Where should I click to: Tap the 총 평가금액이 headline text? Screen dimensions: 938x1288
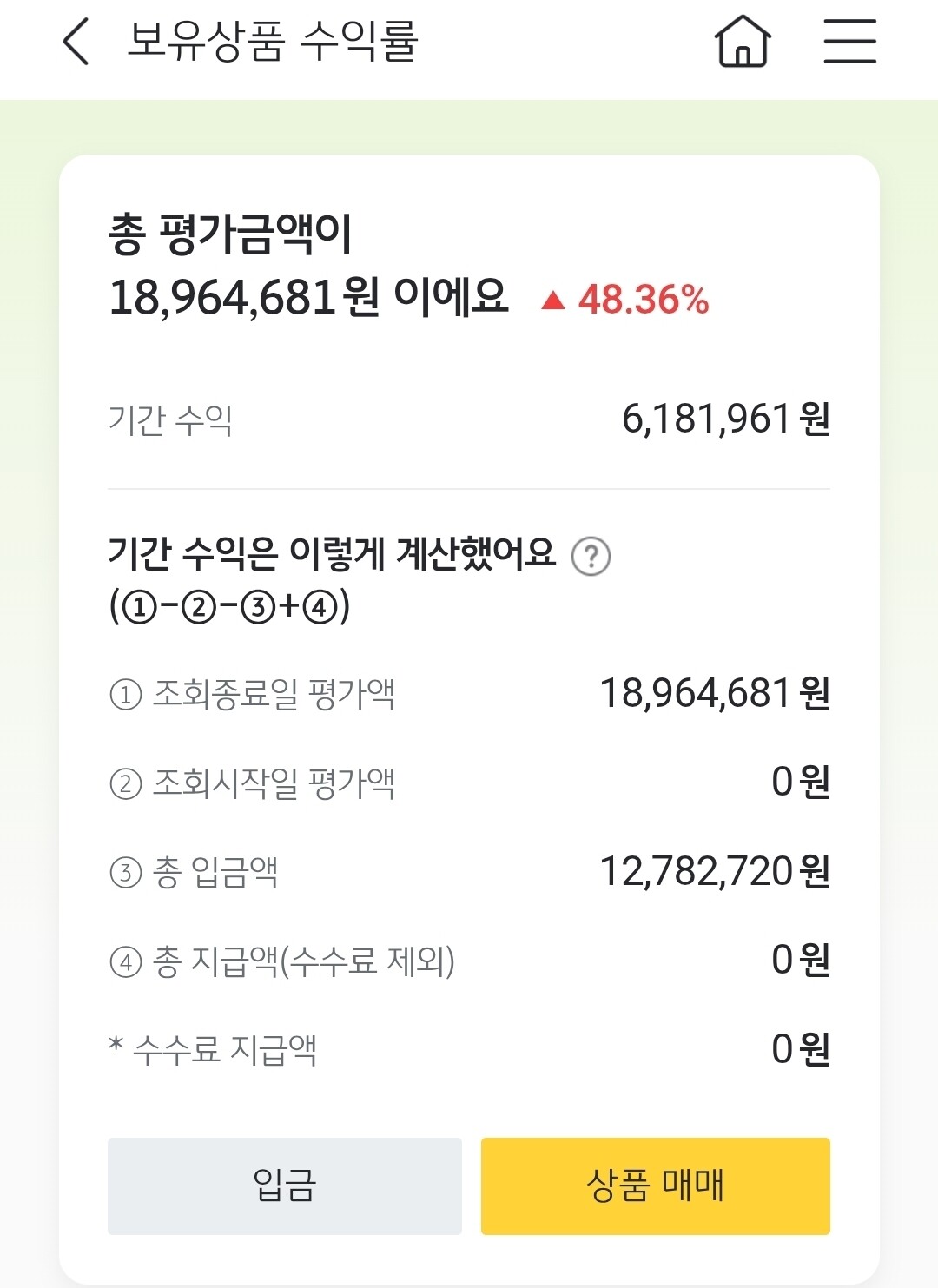(230, 234)
